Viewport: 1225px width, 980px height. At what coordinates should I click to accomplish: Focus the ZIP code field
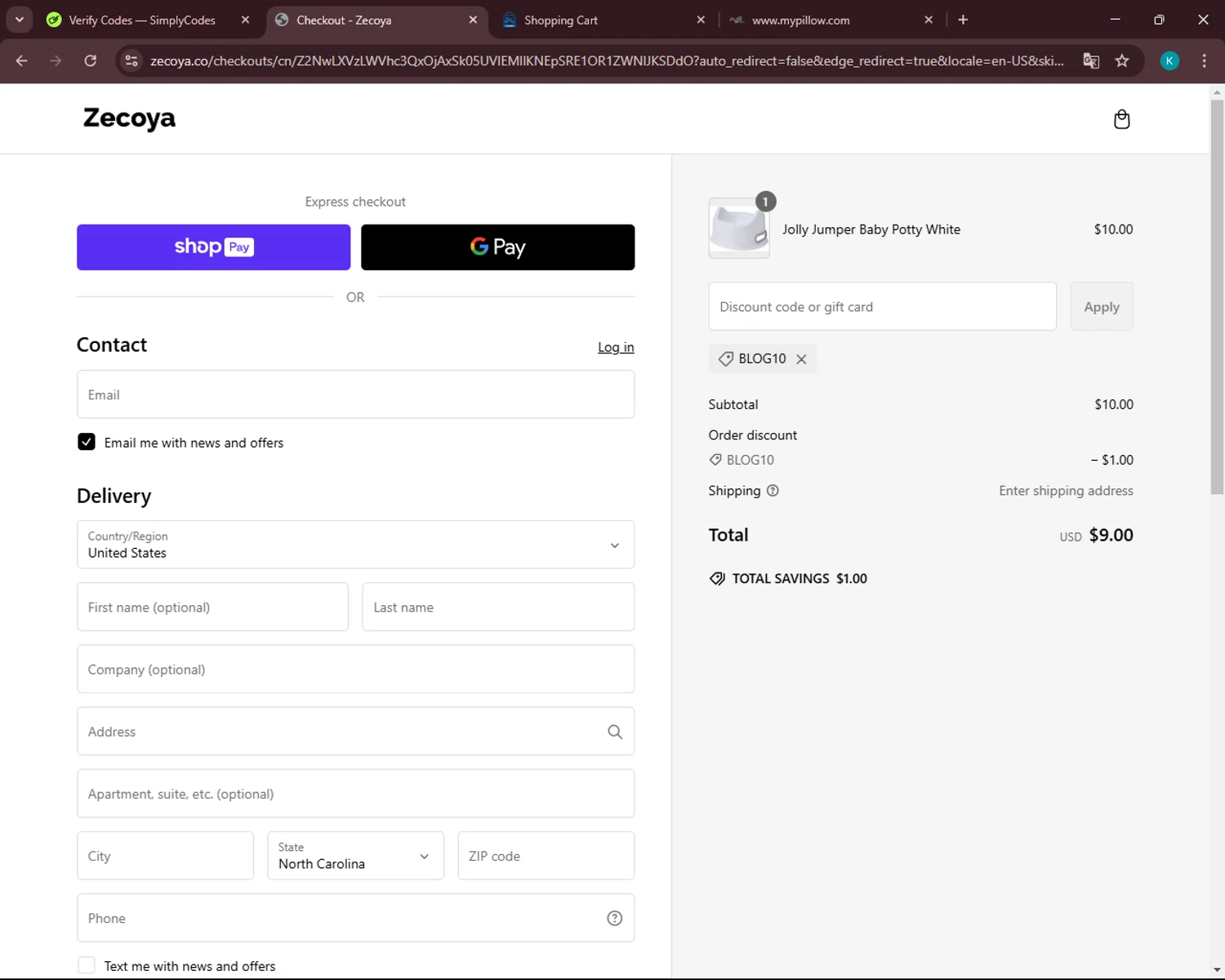546,856
